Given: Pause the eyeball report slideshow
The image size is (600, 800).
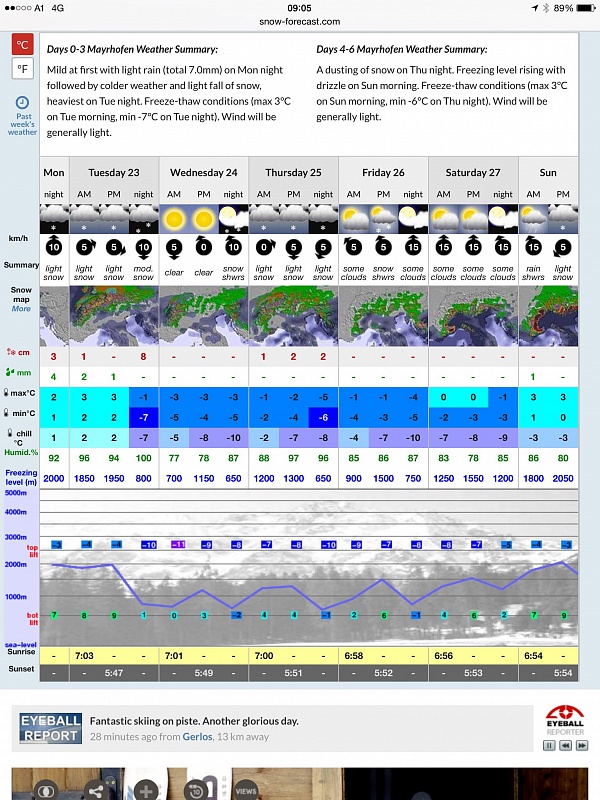Looking at the screenshot, I should (549, 745).
